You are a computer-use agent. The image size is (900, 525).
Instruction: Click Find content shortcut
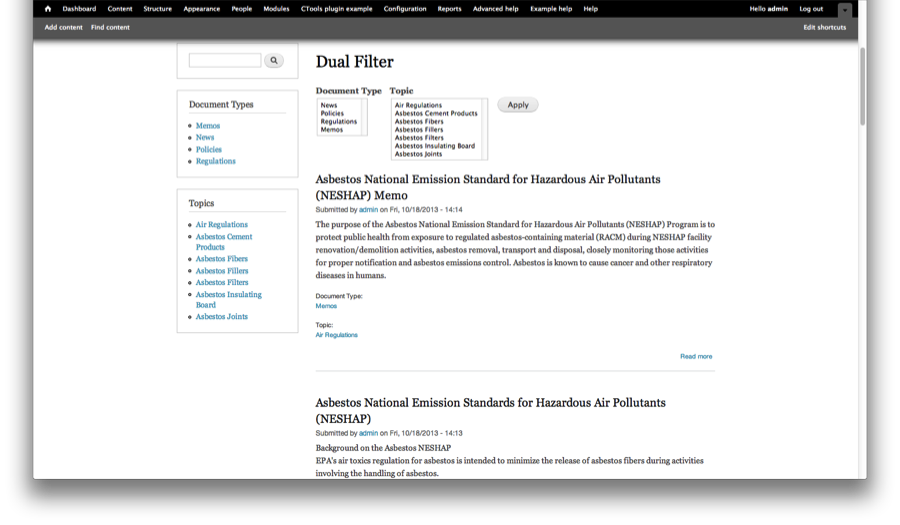point(110,27)
